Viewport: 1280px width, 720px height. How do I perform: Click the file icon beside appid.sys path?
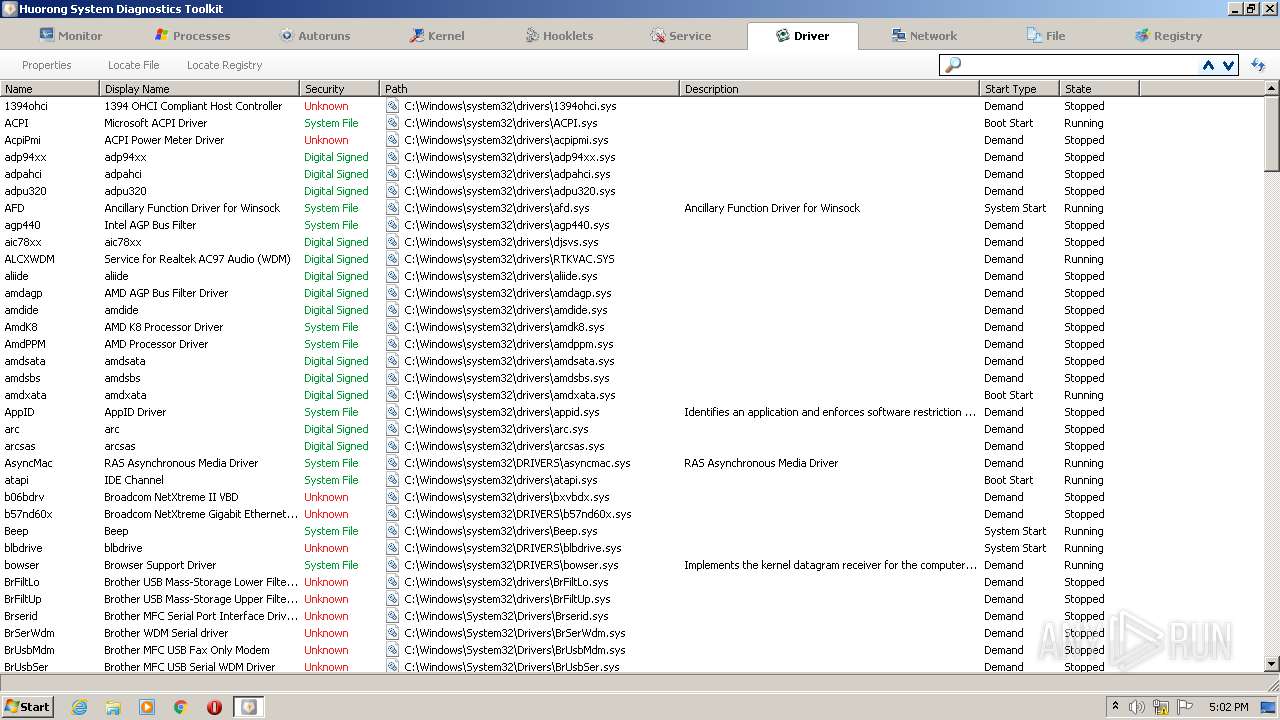click(x=393, y=412)
